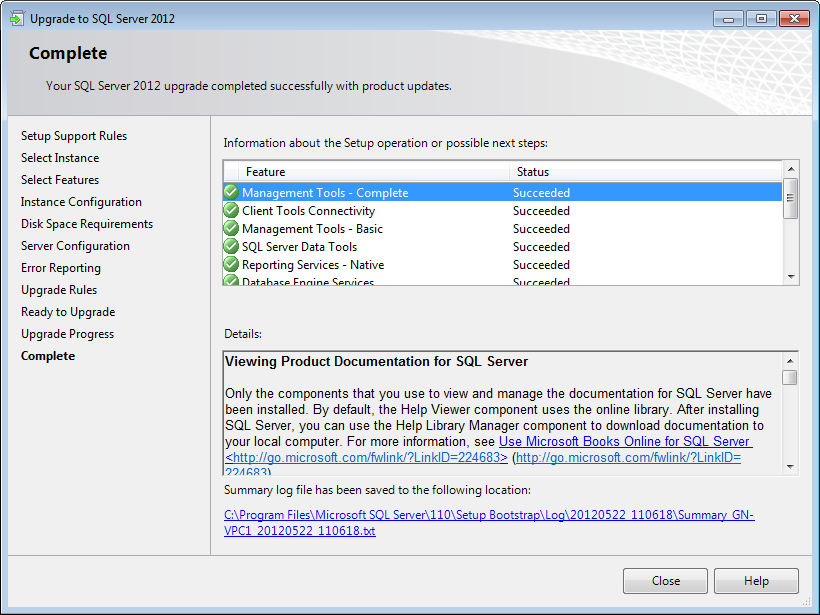Image resolution: width=820 pixels, height=615 pixels.
Task: Click the check icon beside Database Engine Services
Action: (231, 280)
